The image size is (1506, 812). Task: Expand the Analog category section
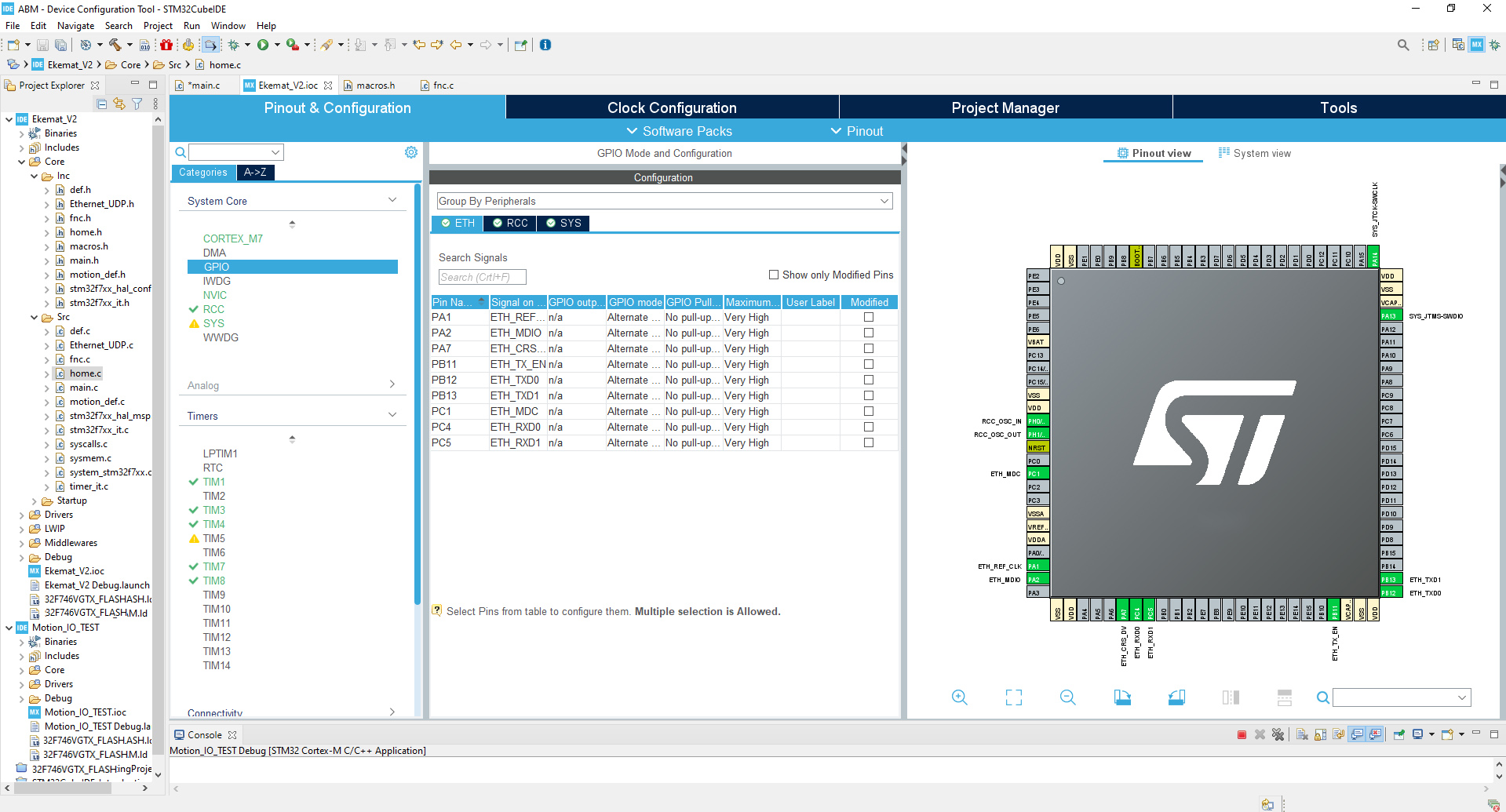(x=291, y=385)
